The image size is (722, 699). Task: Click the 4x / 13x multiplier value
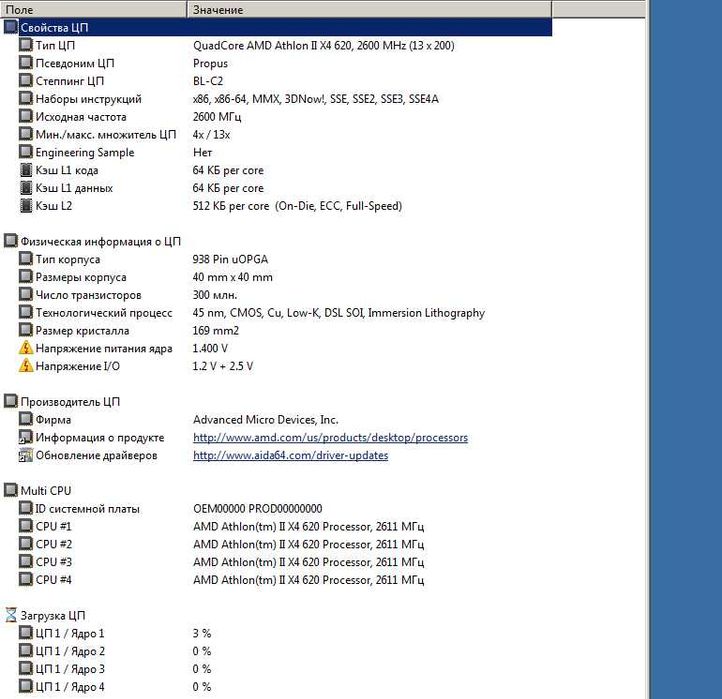tap(211, 134)
